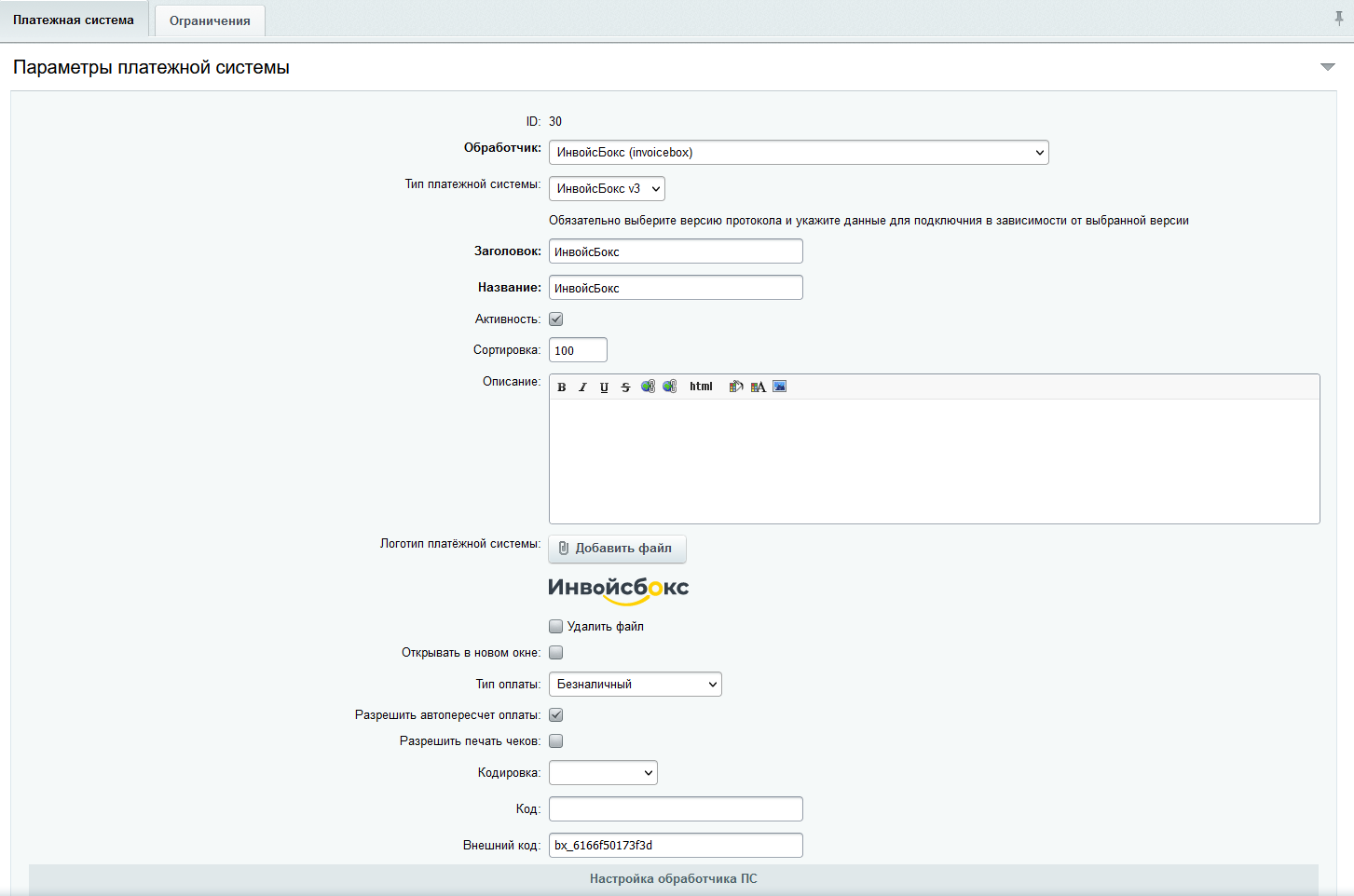Click the Внешний код input field
This screenshot has width=1354, height=896.
pyautogui.click(x=676, y=846)
